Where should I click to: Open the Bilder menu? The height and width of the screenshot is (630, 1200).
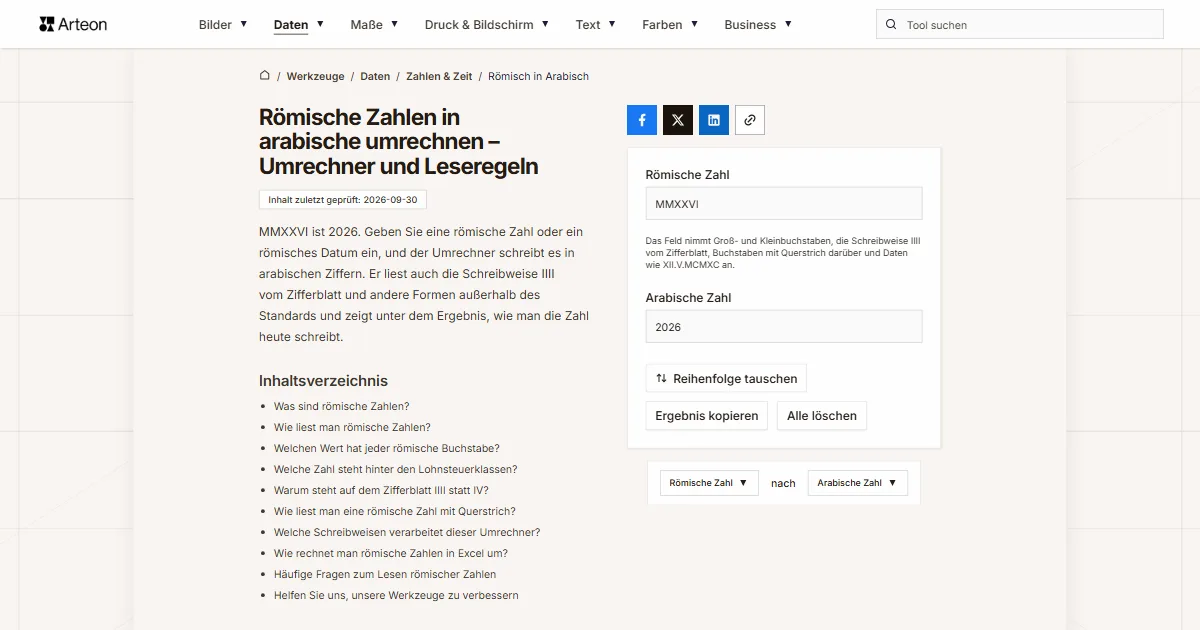pos(223,25)
